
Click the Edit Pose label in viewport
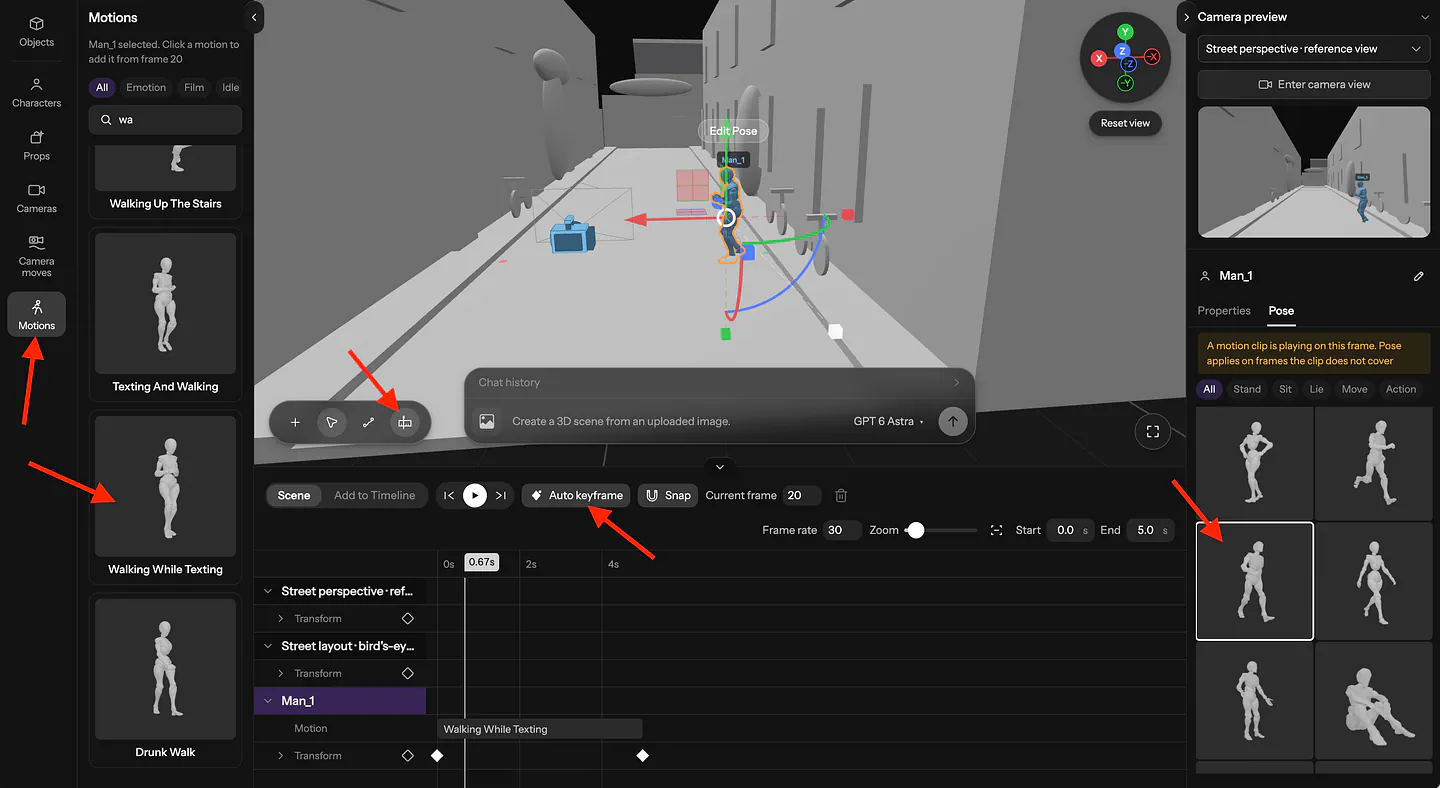733,131
